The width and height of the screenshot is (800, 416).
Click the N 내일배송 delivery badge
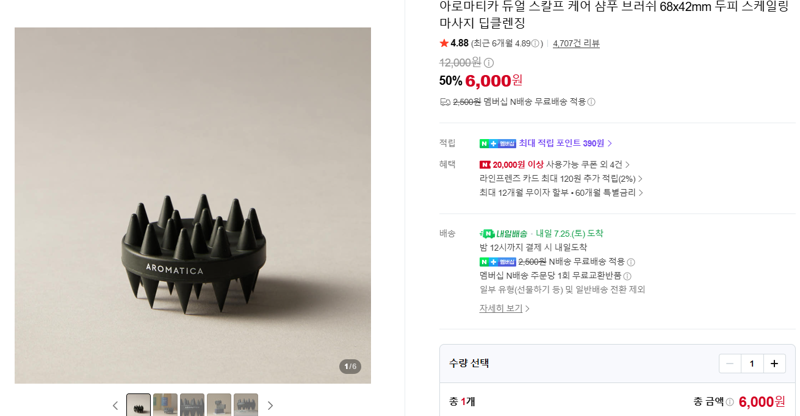[504, 234]
